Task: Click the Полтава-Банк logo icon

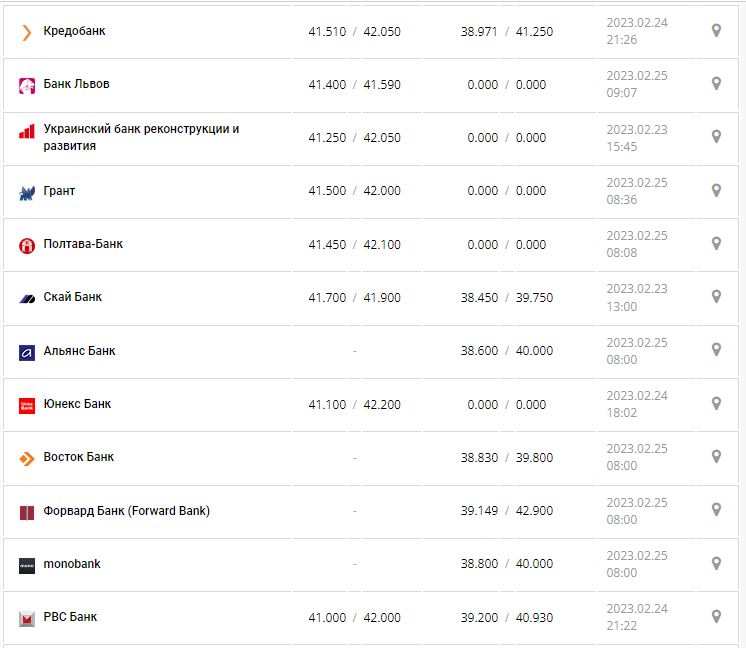Action: pos(27,245)
